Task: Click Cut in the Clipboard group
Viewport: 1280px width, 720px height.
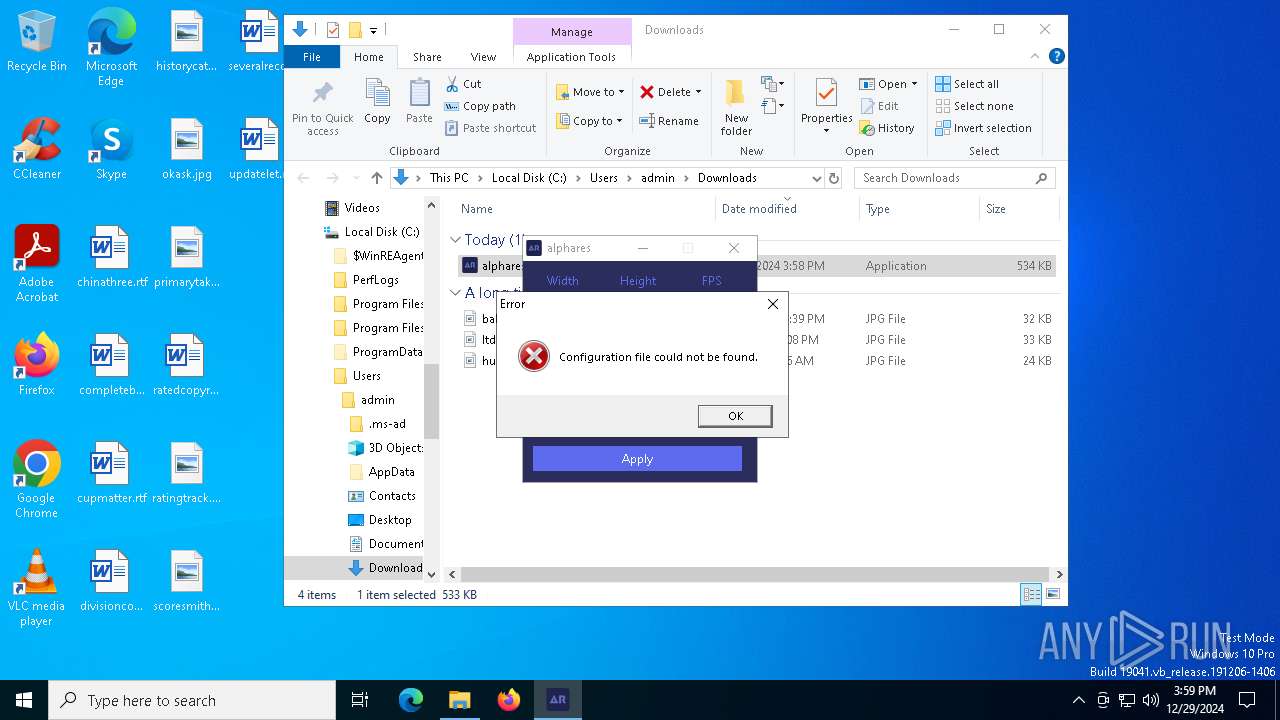Action: [x=463, y=84]
